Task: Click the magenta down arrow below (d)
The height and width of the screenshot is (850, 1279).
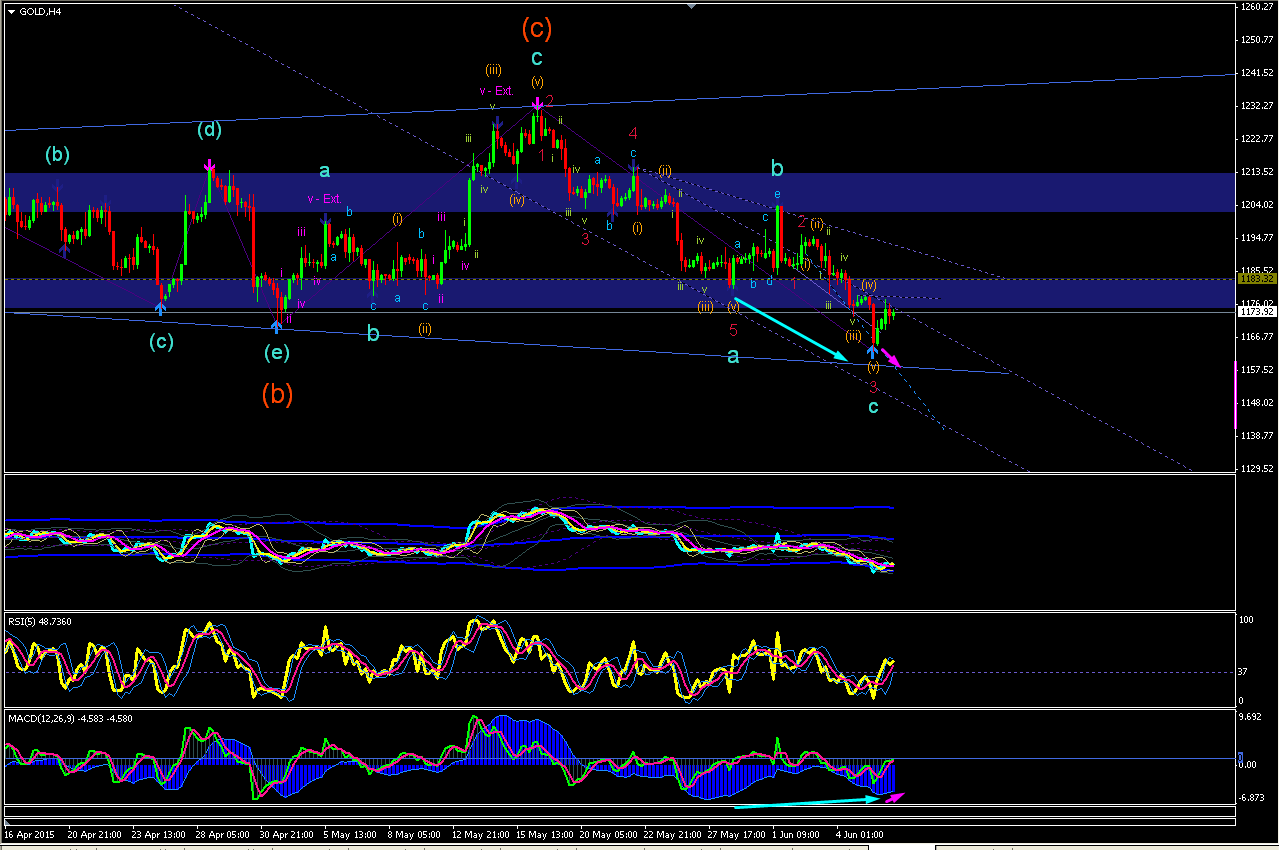Action: coord(209,165)
